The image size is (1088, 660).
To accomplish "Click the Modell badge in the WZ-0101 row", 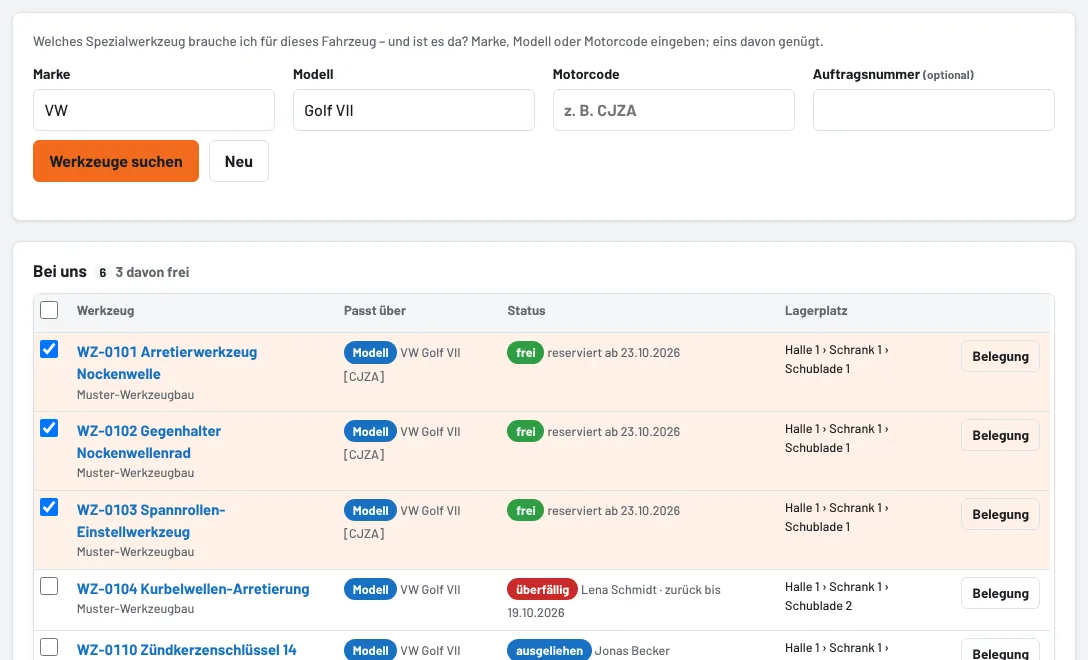I will (371, 353).
